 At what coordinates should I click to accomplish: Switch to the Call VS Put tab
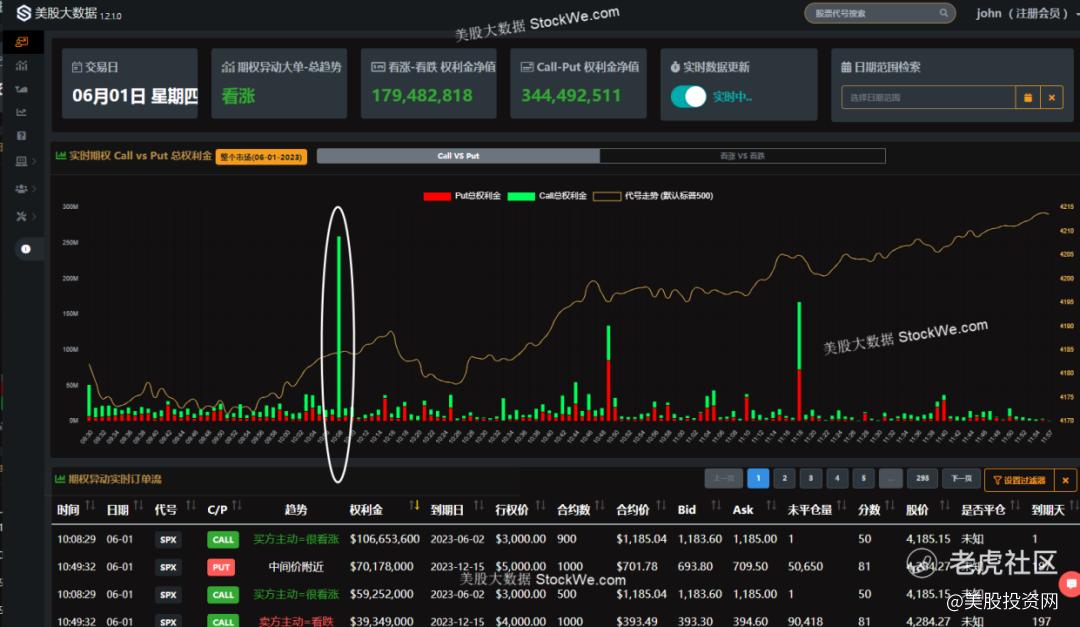pyautogui.click(x=458, y=156)
